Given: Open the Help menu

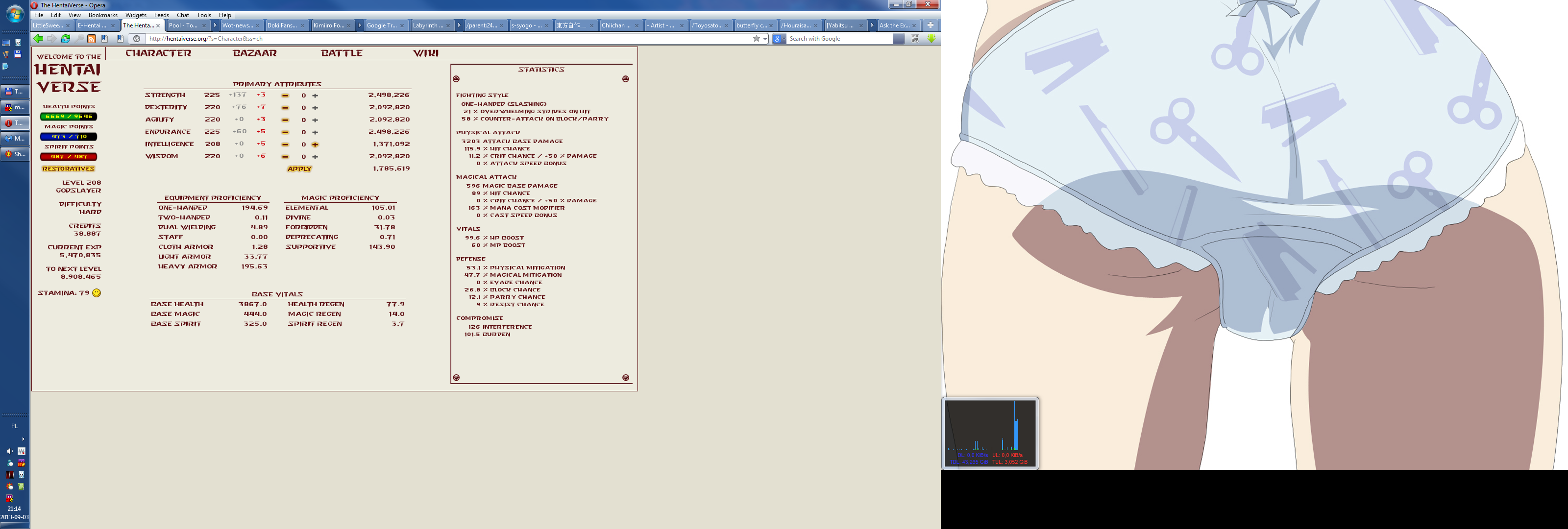Looking at the screenshot, I should (x=224, y=15).
